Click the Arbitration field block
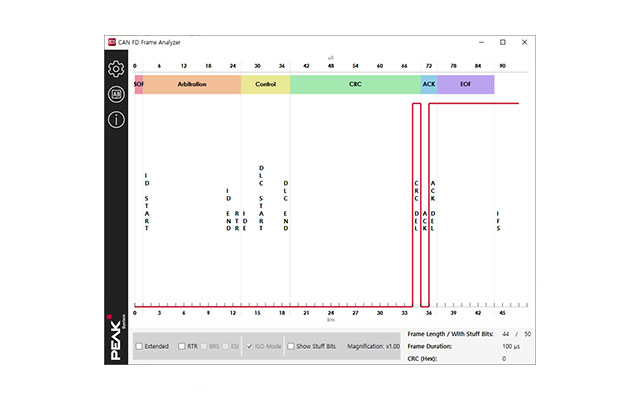This screenshot has width=640, height=400. [192, 85]
